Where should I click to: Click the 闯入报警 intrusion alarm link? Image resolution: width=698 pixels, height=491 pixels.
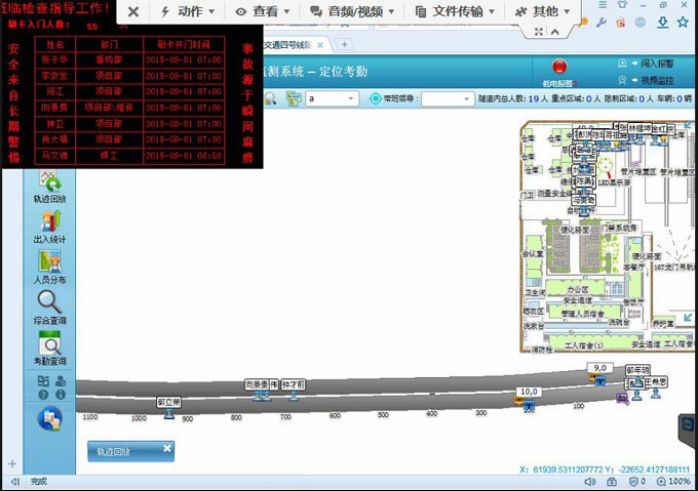[658, 63]
